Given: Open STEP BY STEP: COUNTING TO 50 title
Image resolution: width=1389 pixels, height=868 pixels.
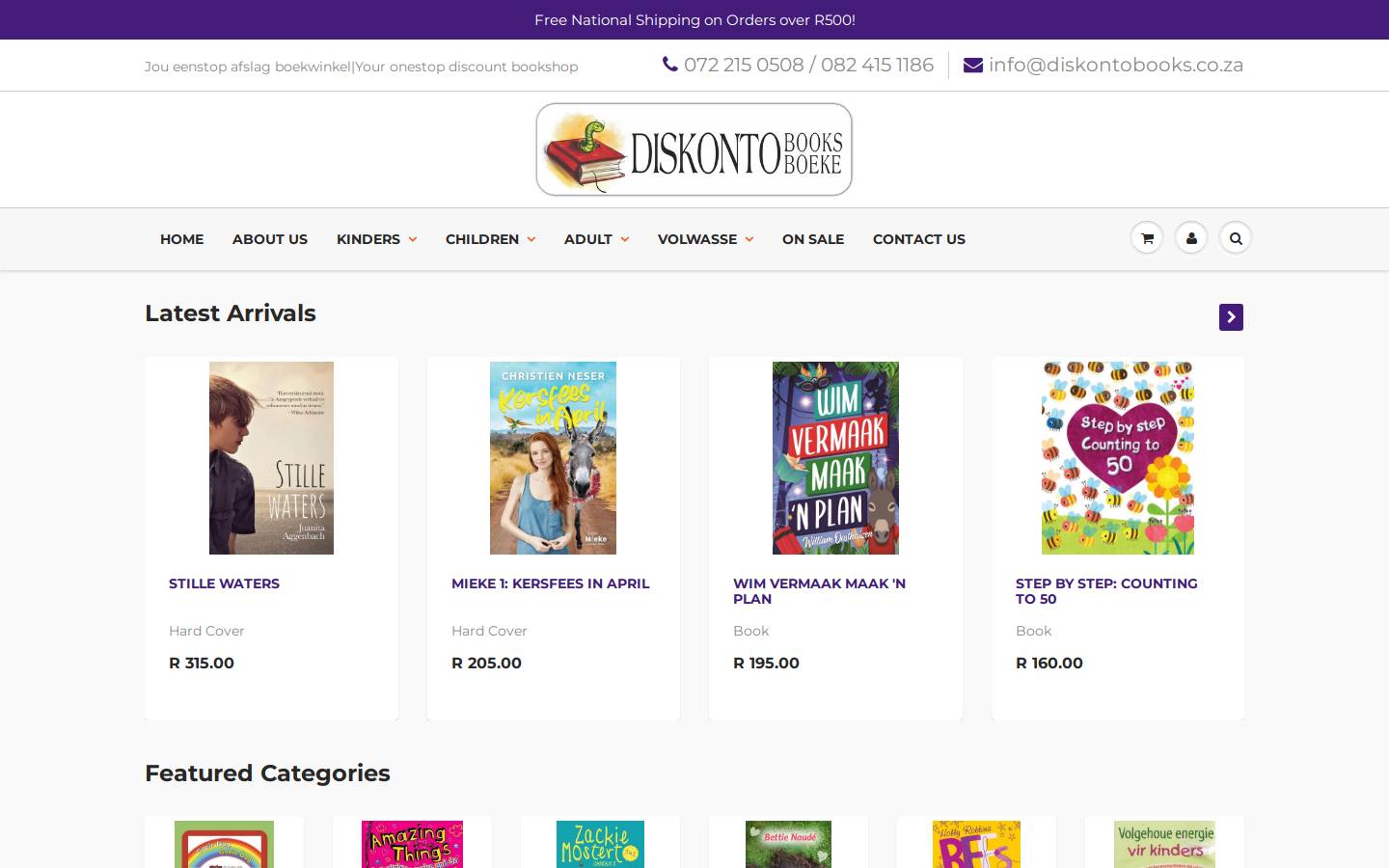Looking at the screenshot, I should click(x=1106, y=591).
